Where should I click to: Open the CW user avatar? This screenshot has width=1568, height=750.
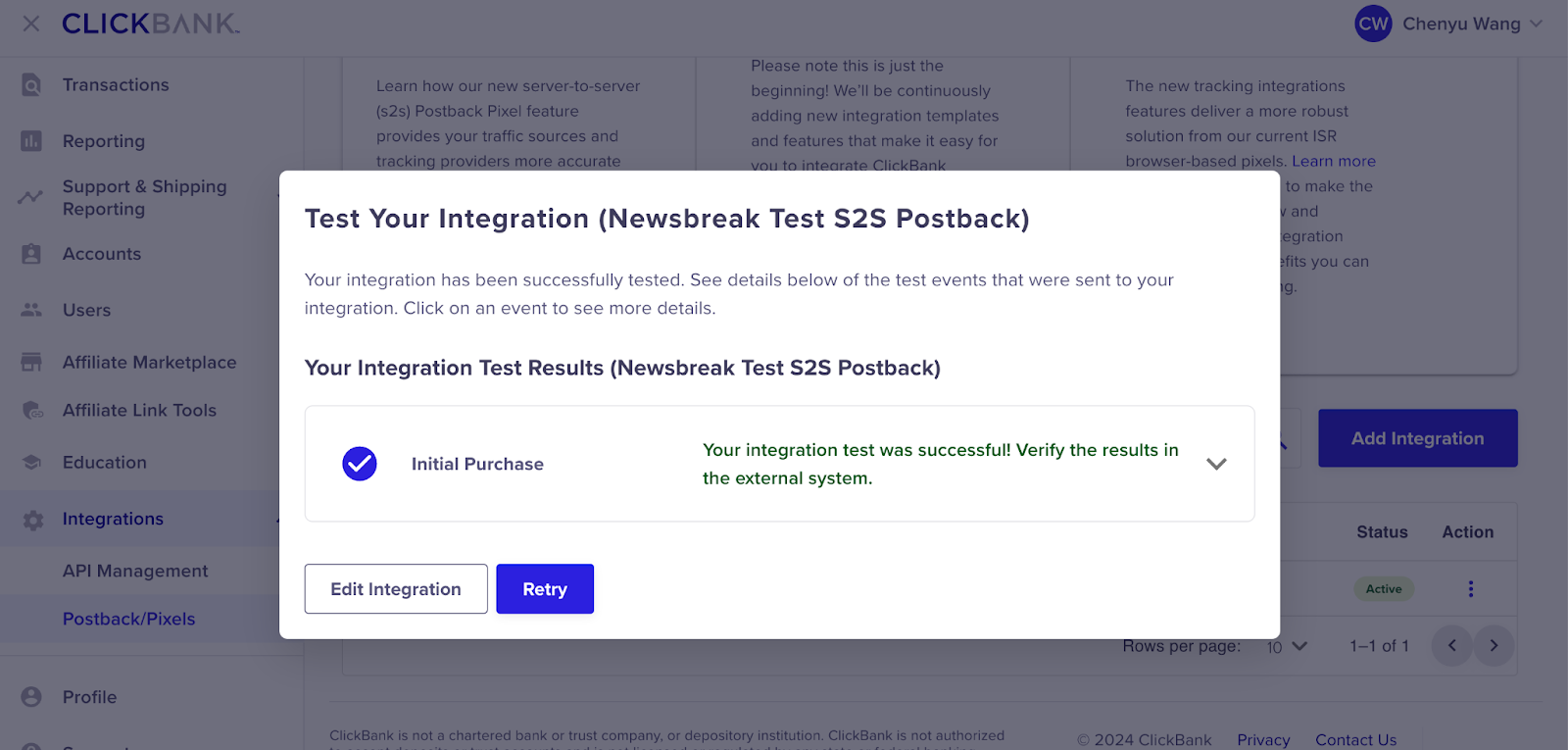point(1373,24)
